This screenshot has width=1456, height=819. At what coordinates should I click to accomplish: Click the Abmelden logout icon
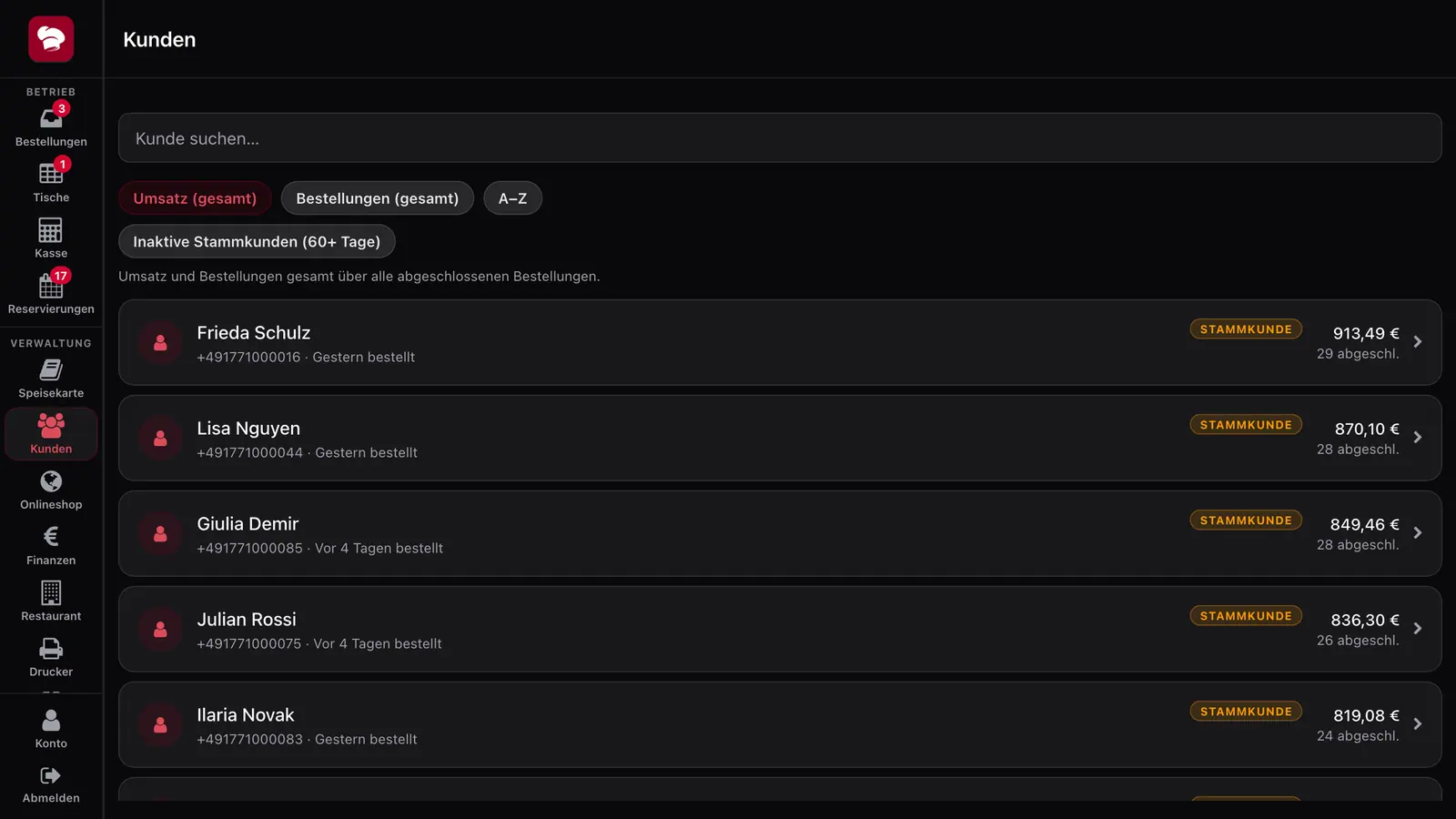coord(51,775)
